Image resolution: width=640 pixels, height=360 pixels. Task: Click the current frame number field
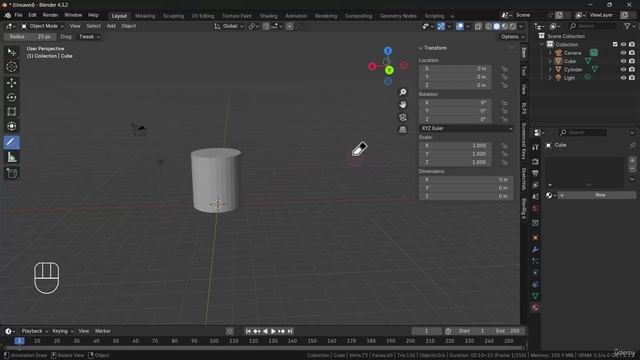tap(427, 331)
